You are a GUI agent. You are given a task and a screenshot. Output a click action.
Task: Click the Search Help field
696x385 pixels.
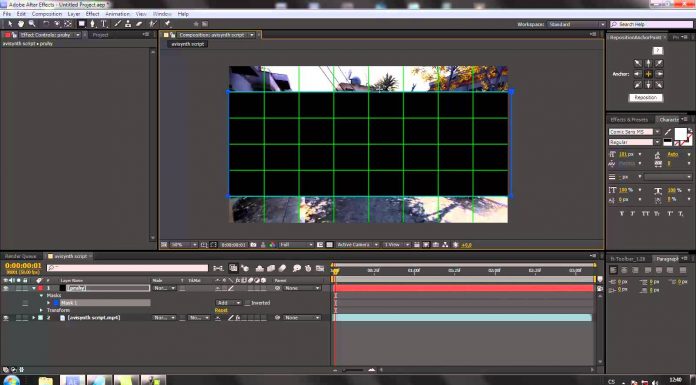(x=652, y=24)
